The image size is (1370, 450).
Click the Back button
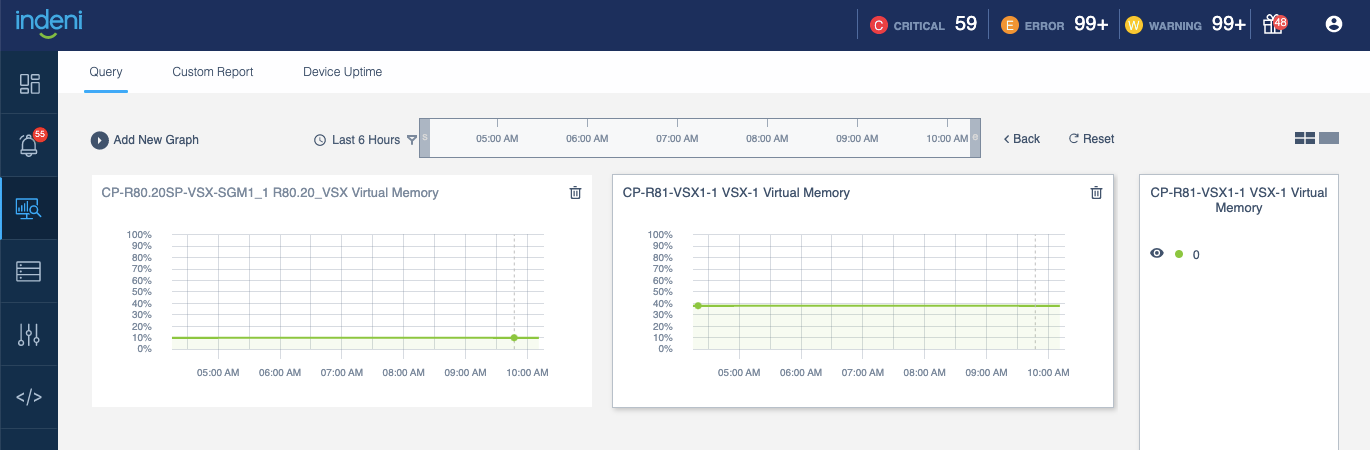tap(1022, 139)
